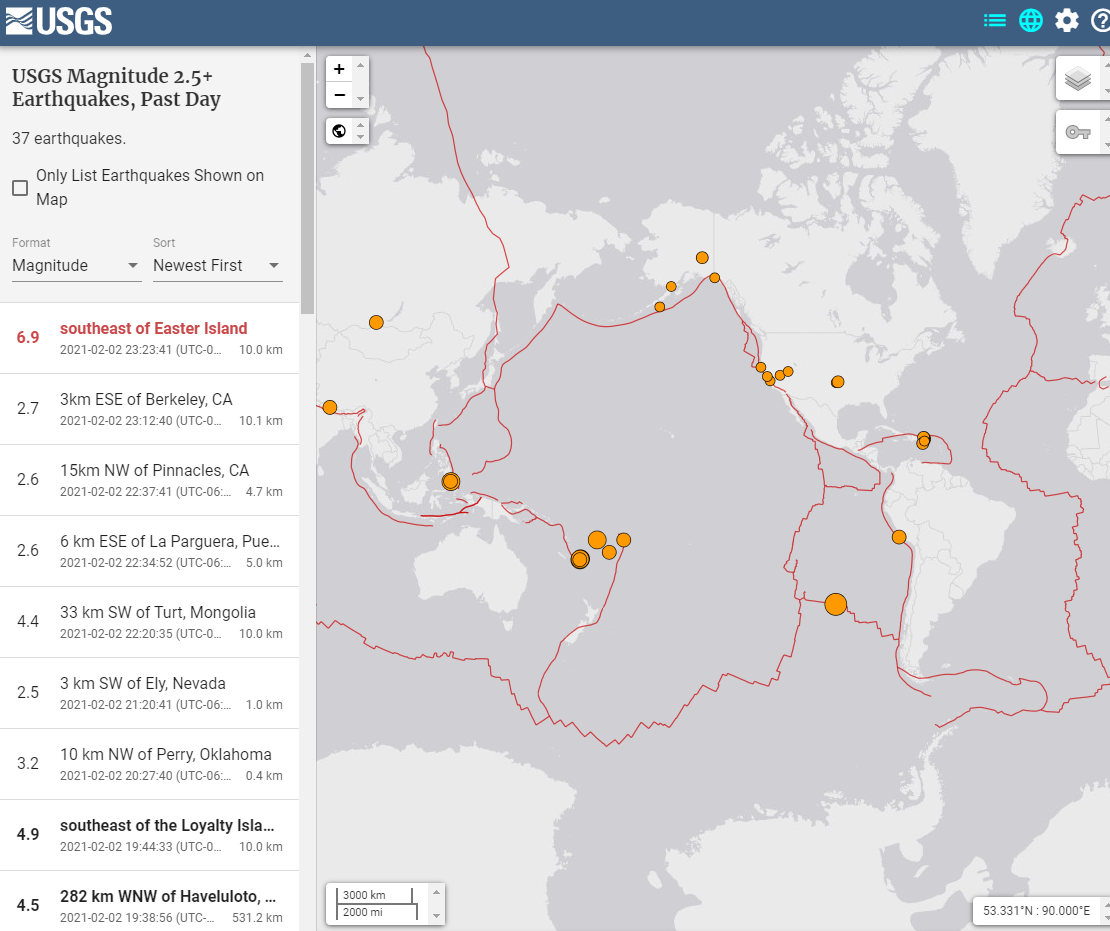
Task: Open southeast of Easter Island 6.9 event
Action: pos(149,338)
